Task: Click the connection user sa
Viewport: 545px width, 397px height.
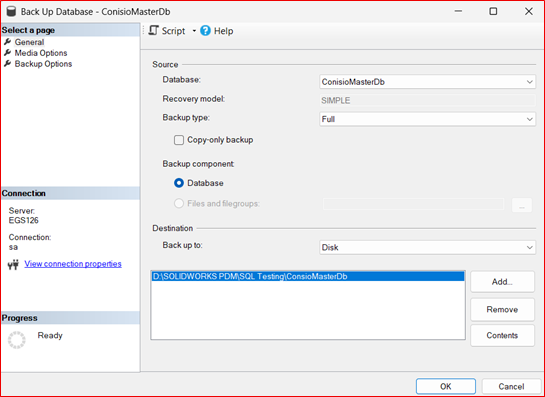Action: (x=13, y=247)
